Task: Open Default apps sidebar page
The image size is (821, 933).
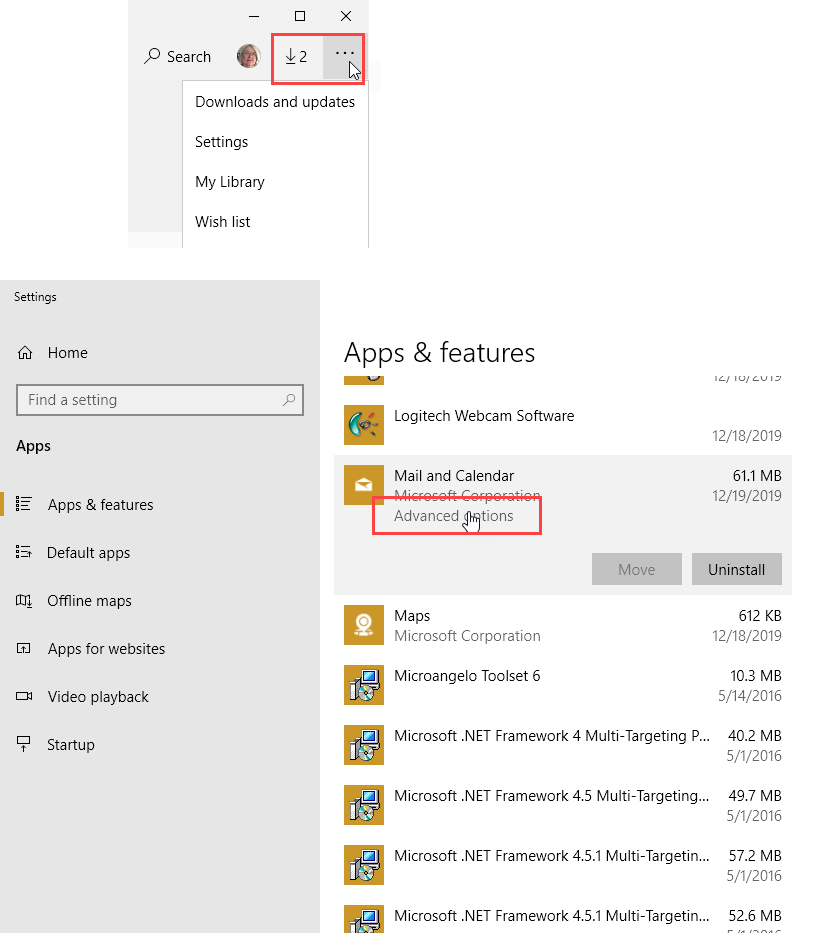Action: point(88,553)
